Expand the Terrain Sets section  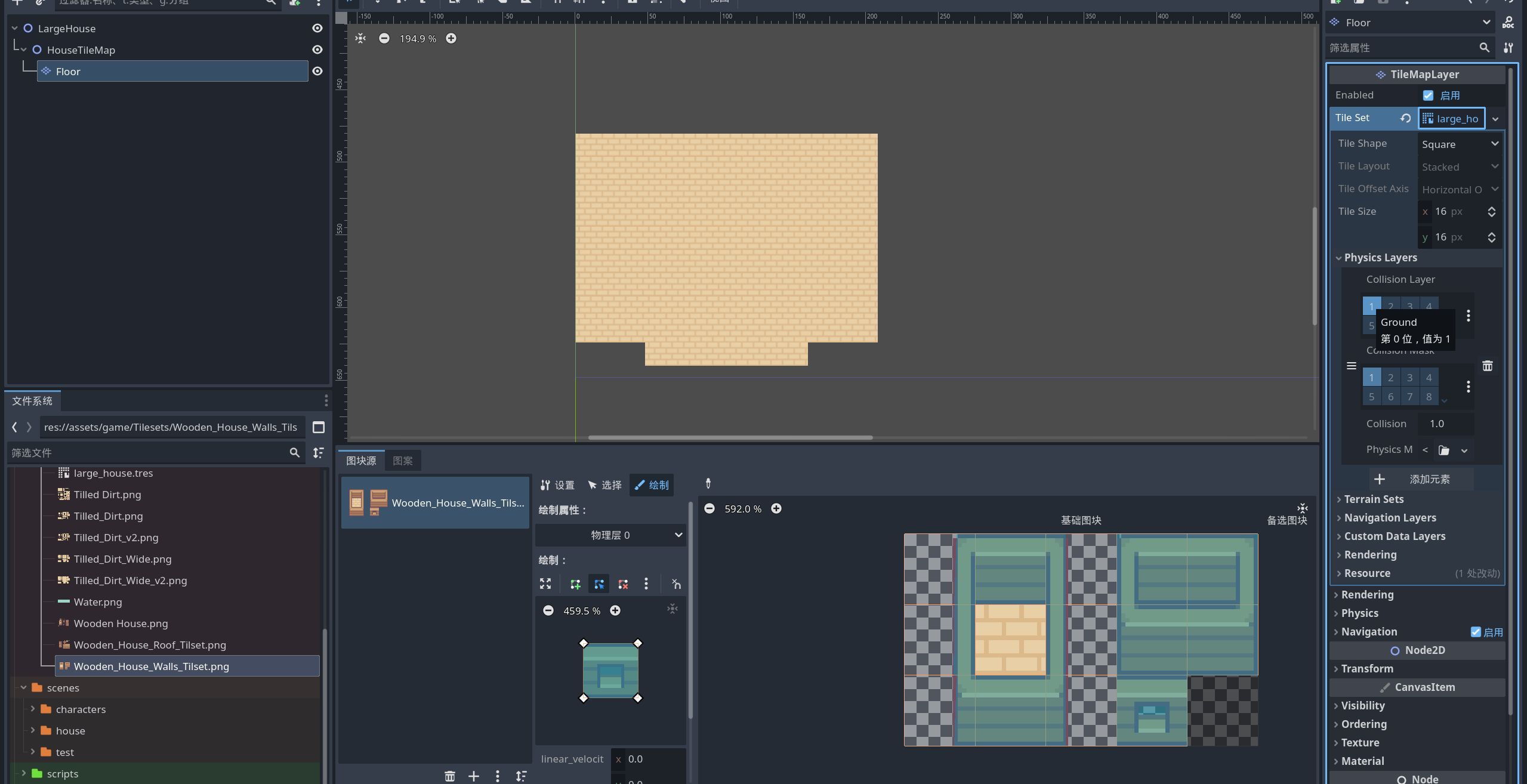click(1373, 499)
